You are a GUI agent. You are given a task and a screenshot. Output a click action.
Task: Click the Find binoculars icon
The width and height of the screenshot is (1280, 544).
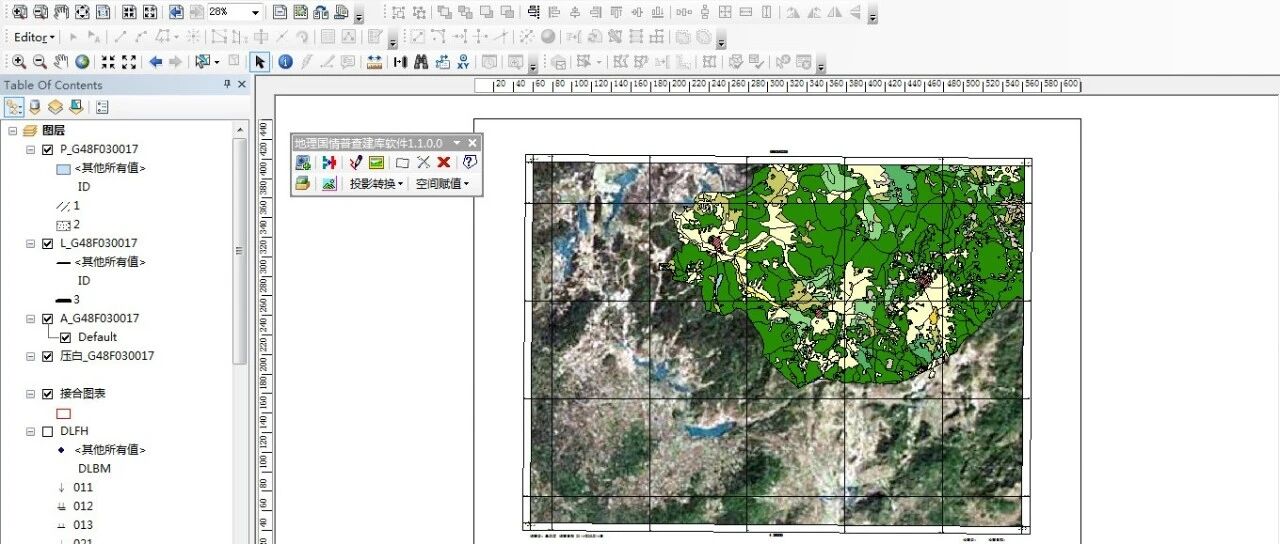point(421,62)
